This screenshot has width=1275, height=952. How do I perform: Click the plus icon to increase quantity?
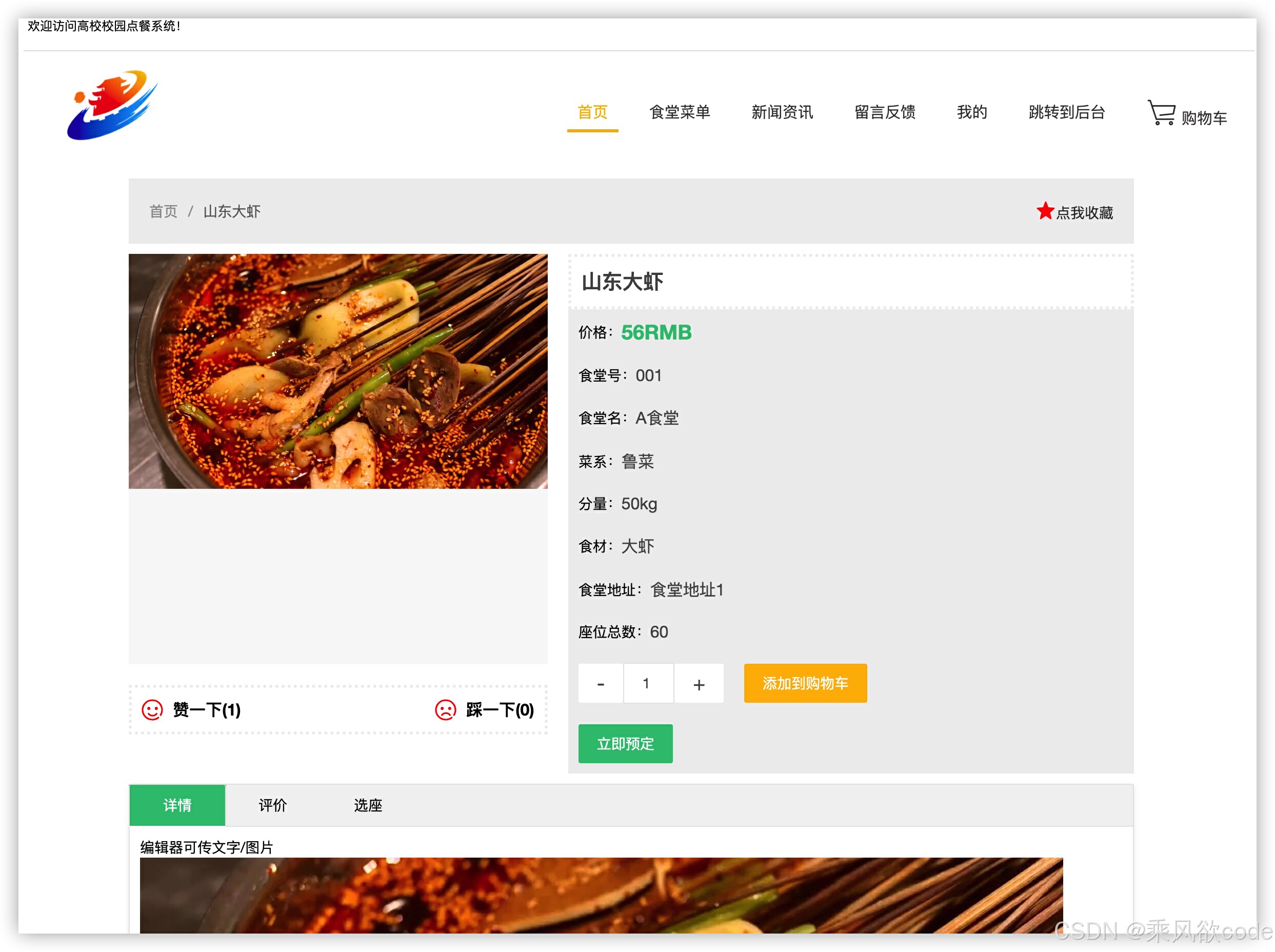tap(699, 683)
